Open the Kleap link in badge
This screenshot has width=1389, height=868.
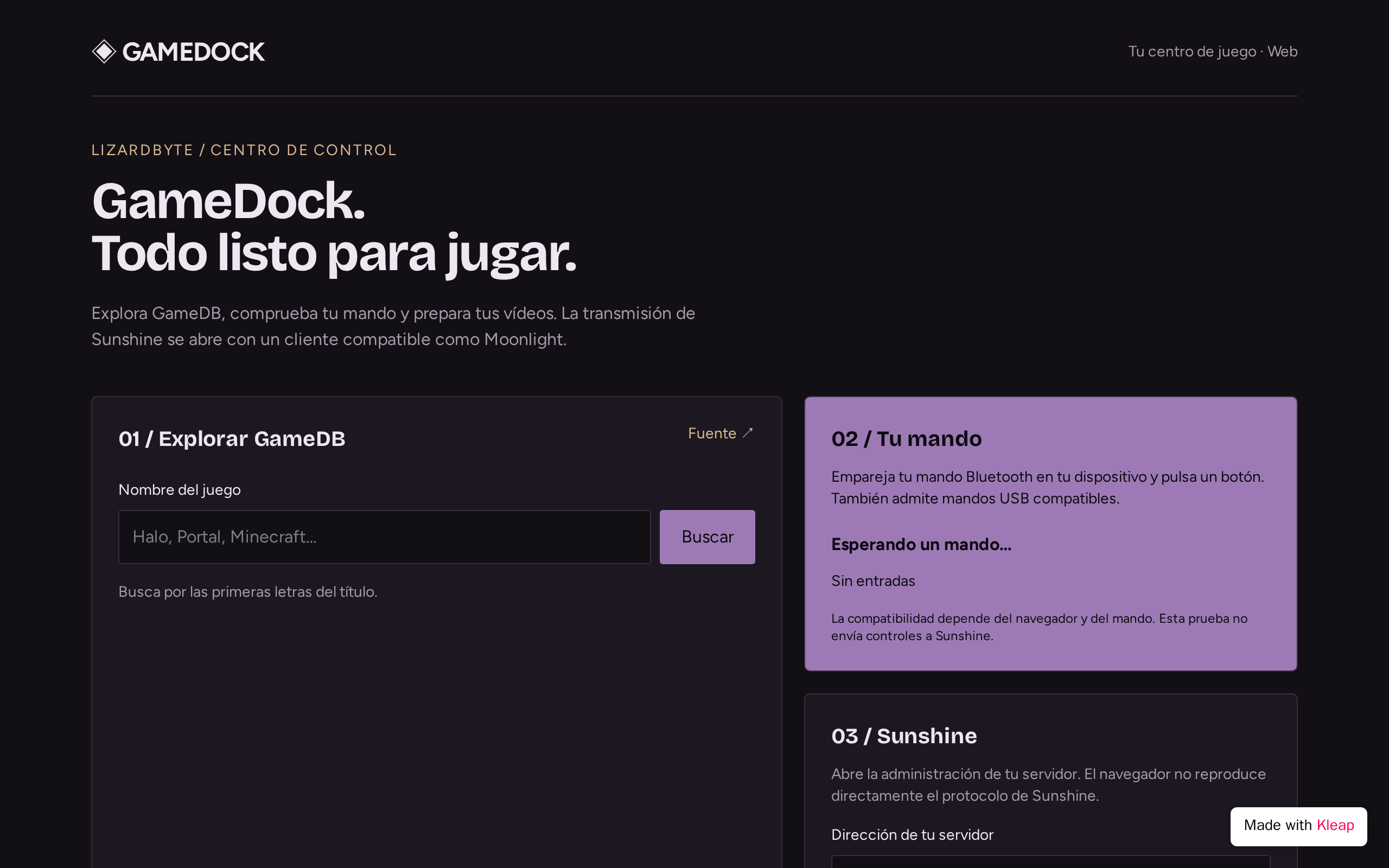click(1335, 825)
